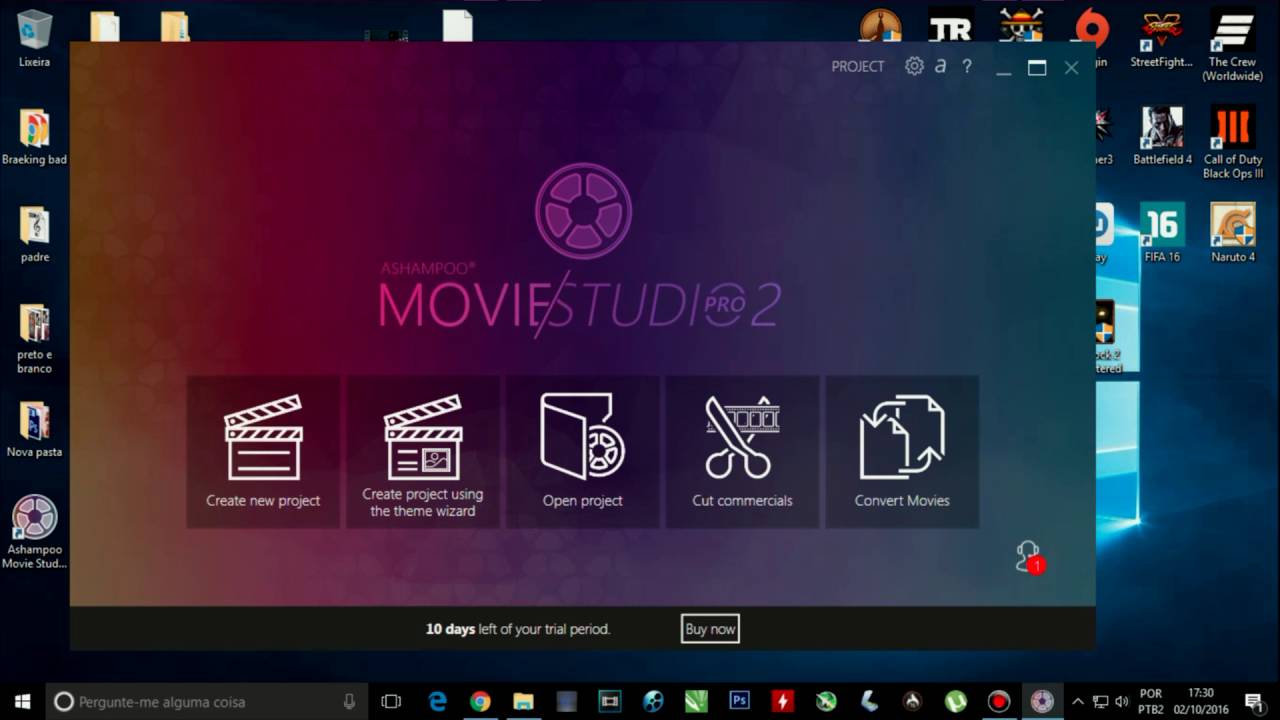1280x720 pixels.
Task: Click the '10 days left of your trial period' text
Action: coord(518,629)
